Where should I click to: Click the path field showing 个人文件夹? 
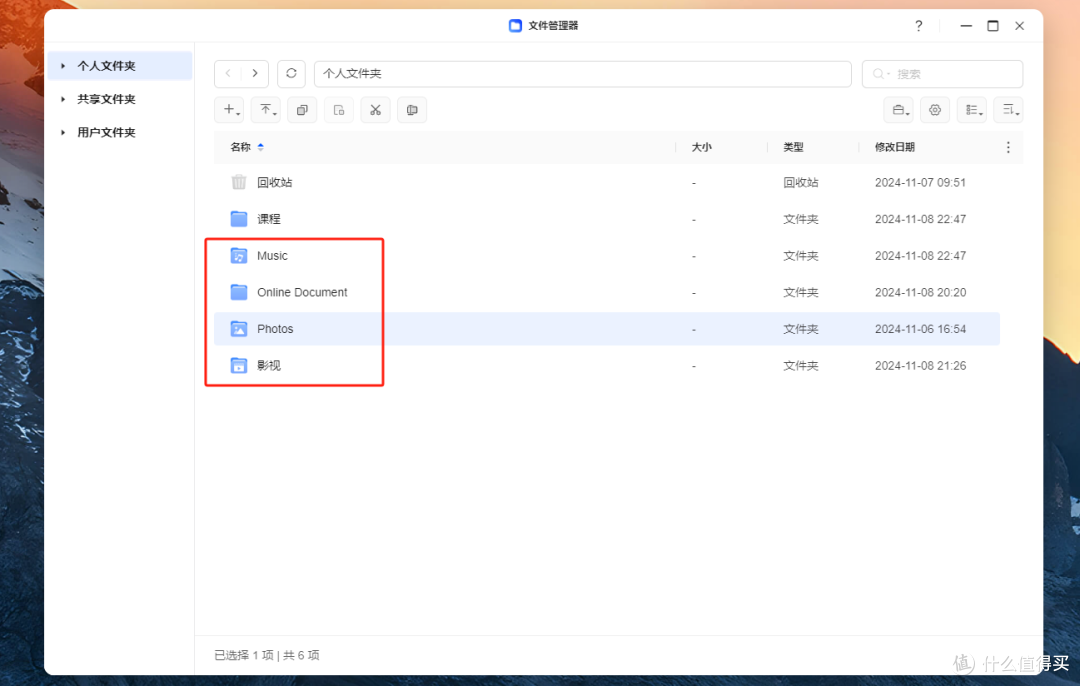click(583, 74)
